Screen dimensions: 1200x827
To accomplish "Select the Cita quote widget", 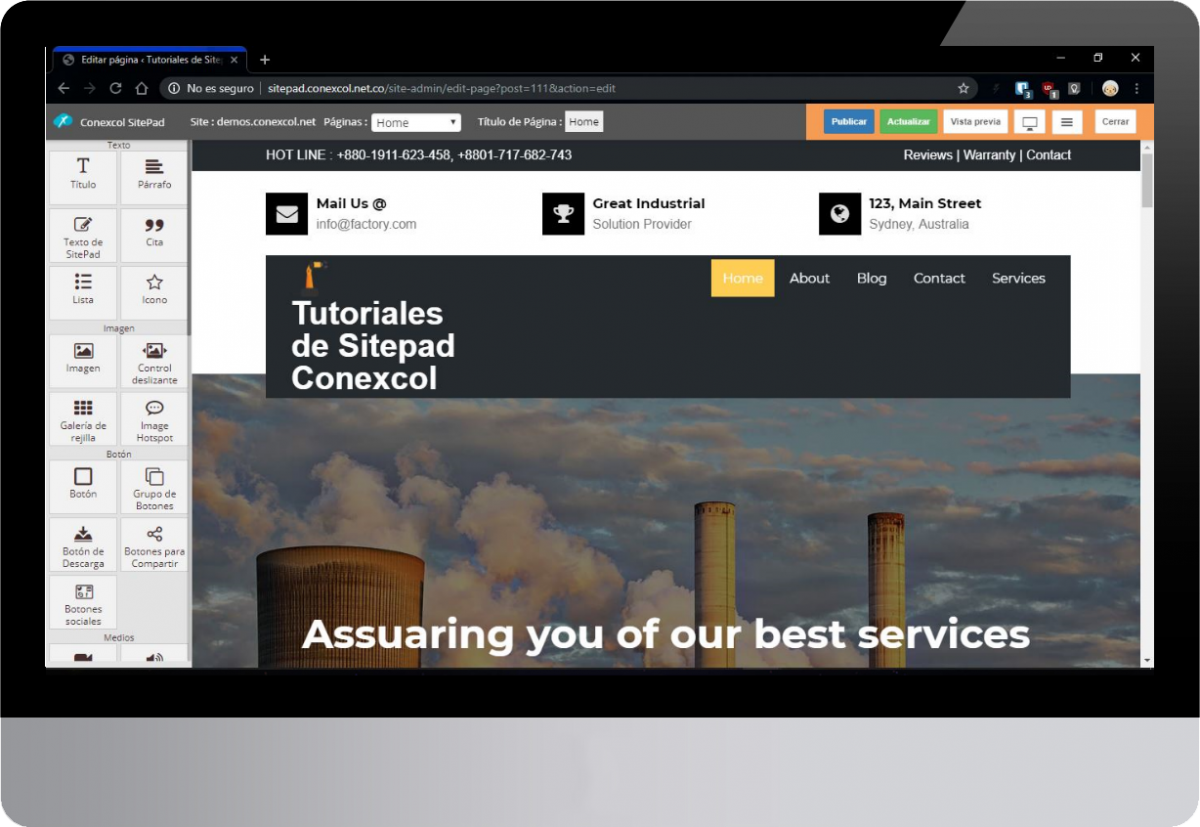I will (154, 235).
